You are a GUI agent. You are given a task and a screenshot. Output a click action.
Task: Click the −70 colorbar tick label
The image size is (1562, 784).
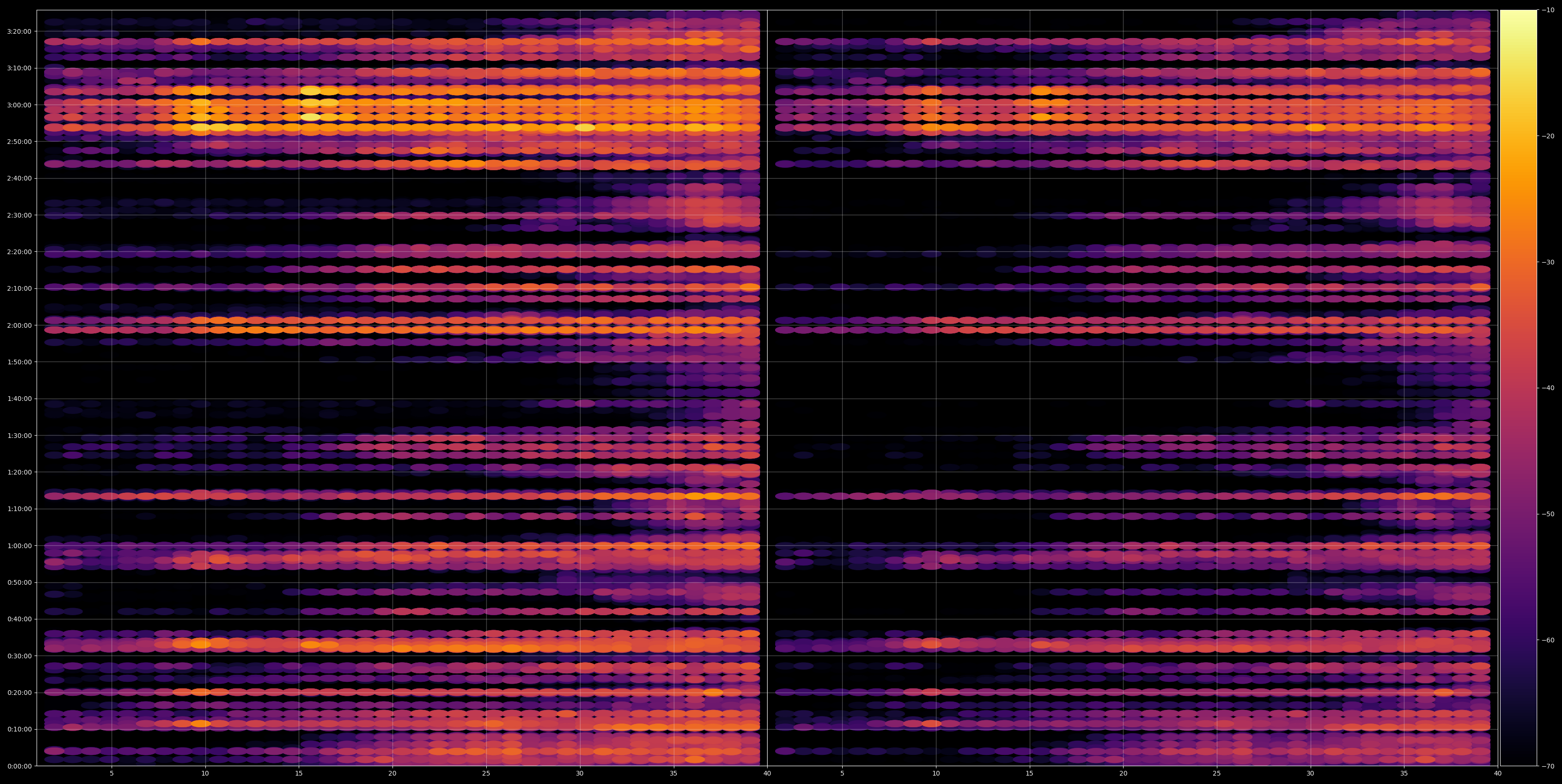(1547, 766)
